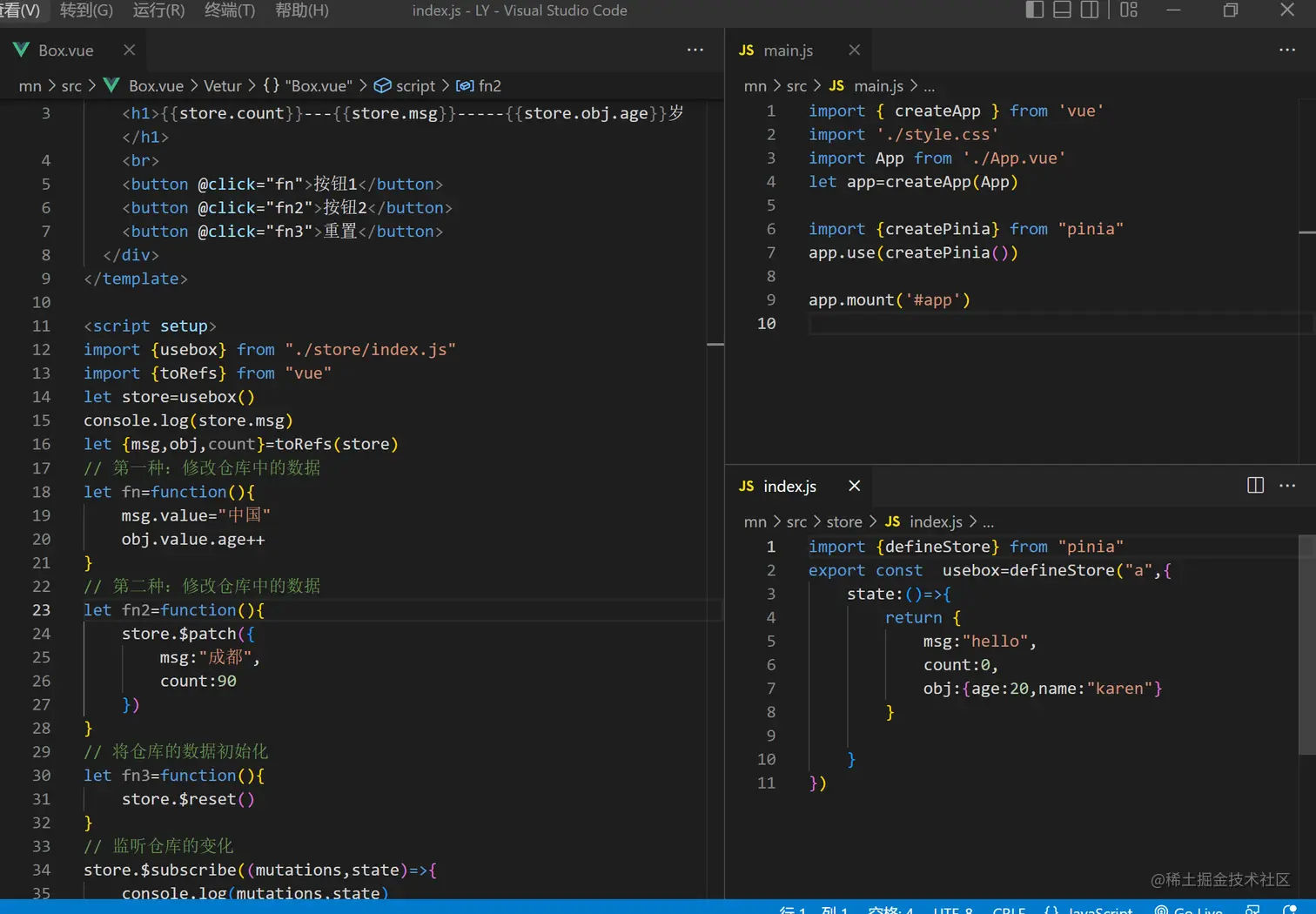Image resolution: width=1316 pixels, height=914 pixels.
Task: Toggle the primary side bar layout icon
Action: tap(1034, 10)
